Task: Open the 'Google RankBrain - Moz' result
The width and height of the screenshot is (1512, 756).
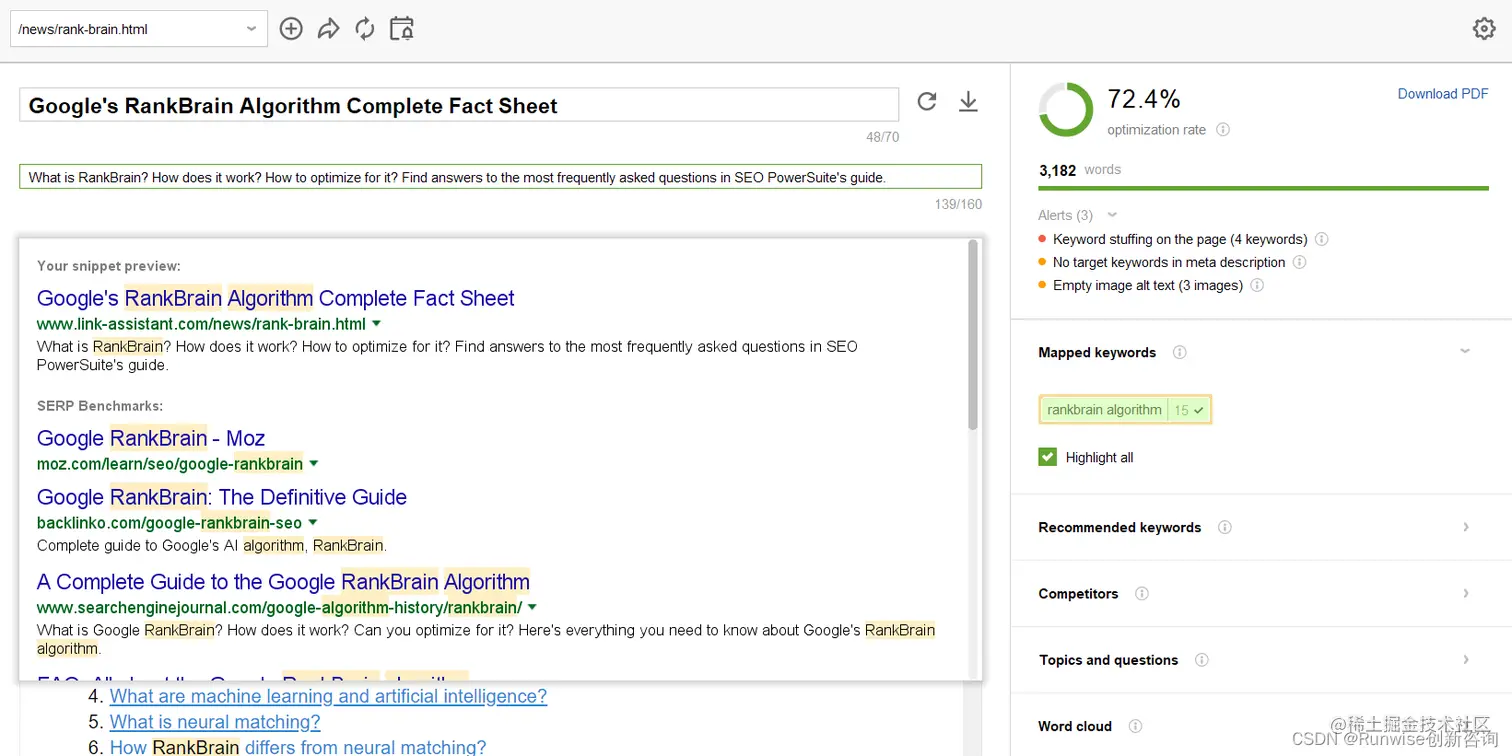Action: pos(151,438)
